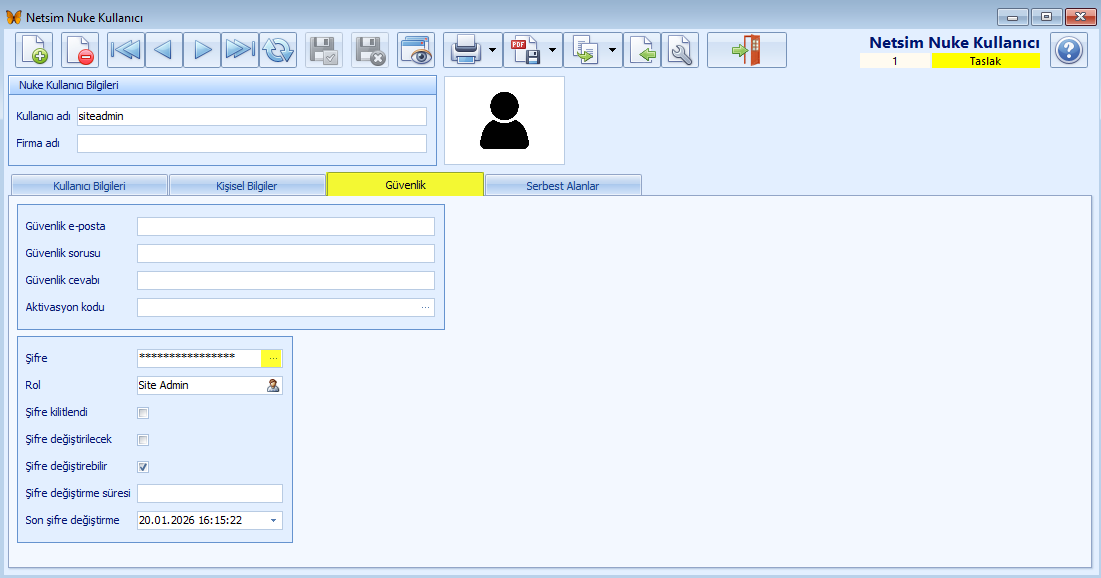Click the copy document toolbar icon
The height and width of the screenshot is (578, 1101).
click(584, 50)
